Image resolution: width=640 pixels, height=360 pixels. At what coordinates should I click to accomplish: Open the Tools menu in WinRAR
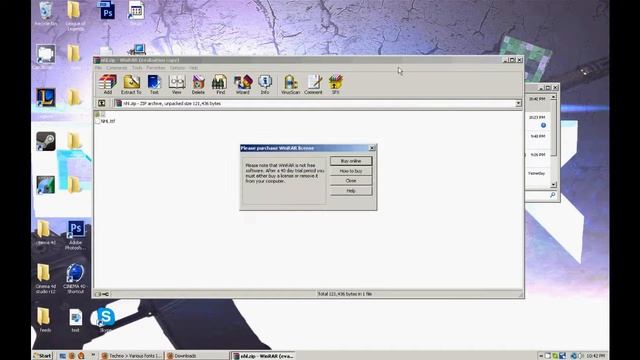coord(137,68)
